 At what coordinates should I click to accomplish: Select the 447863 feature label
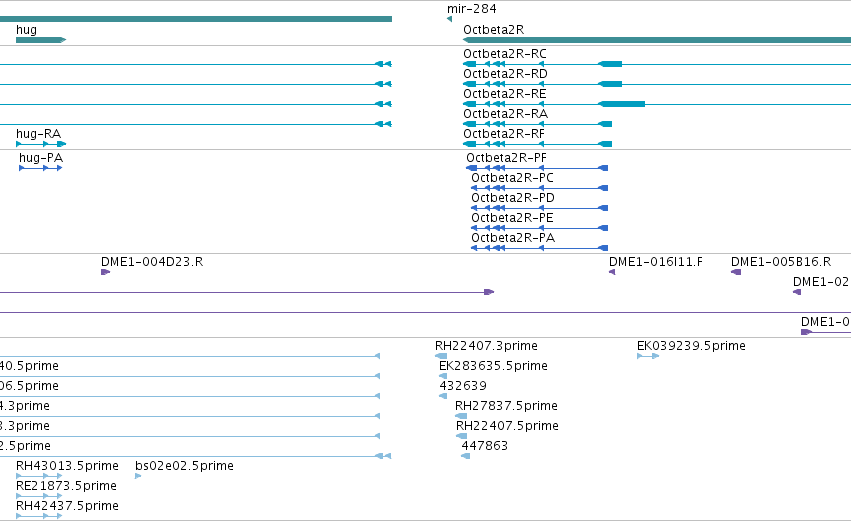click(485, 447)
